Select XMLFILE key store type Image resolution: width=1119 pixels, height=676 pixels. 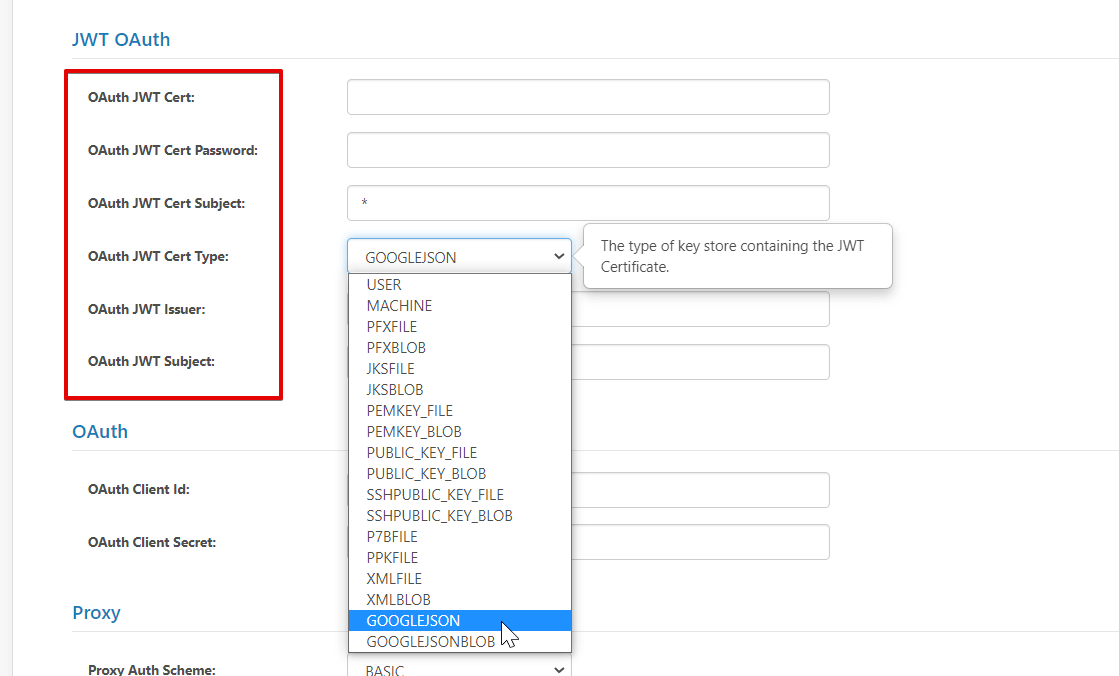point(394,579)
